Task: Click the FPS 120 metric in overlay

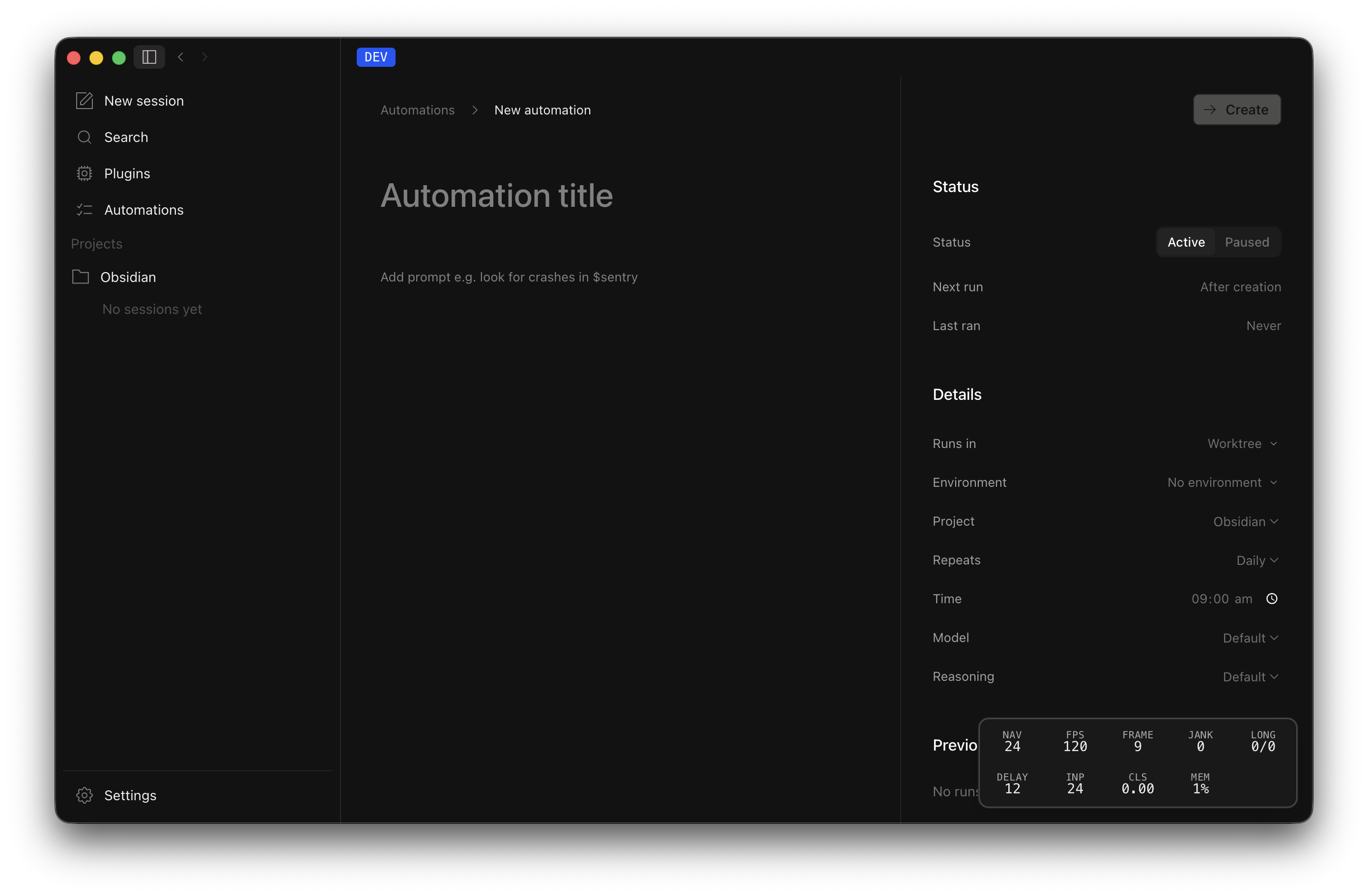Action: [x=1075, y=741]
